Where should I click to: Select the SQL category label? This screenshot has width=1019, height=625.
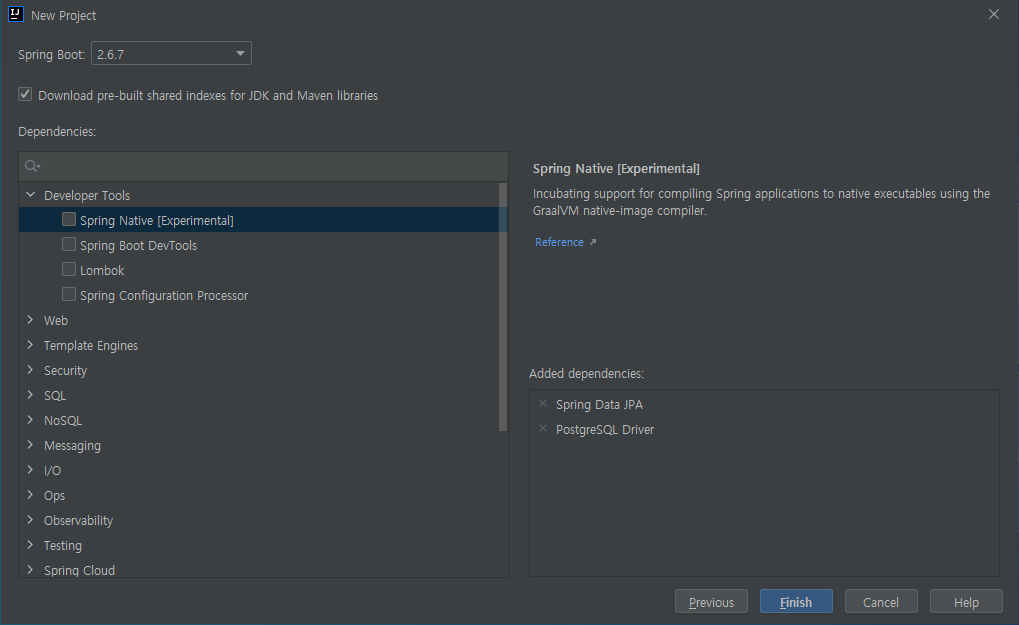coord(55,396)
